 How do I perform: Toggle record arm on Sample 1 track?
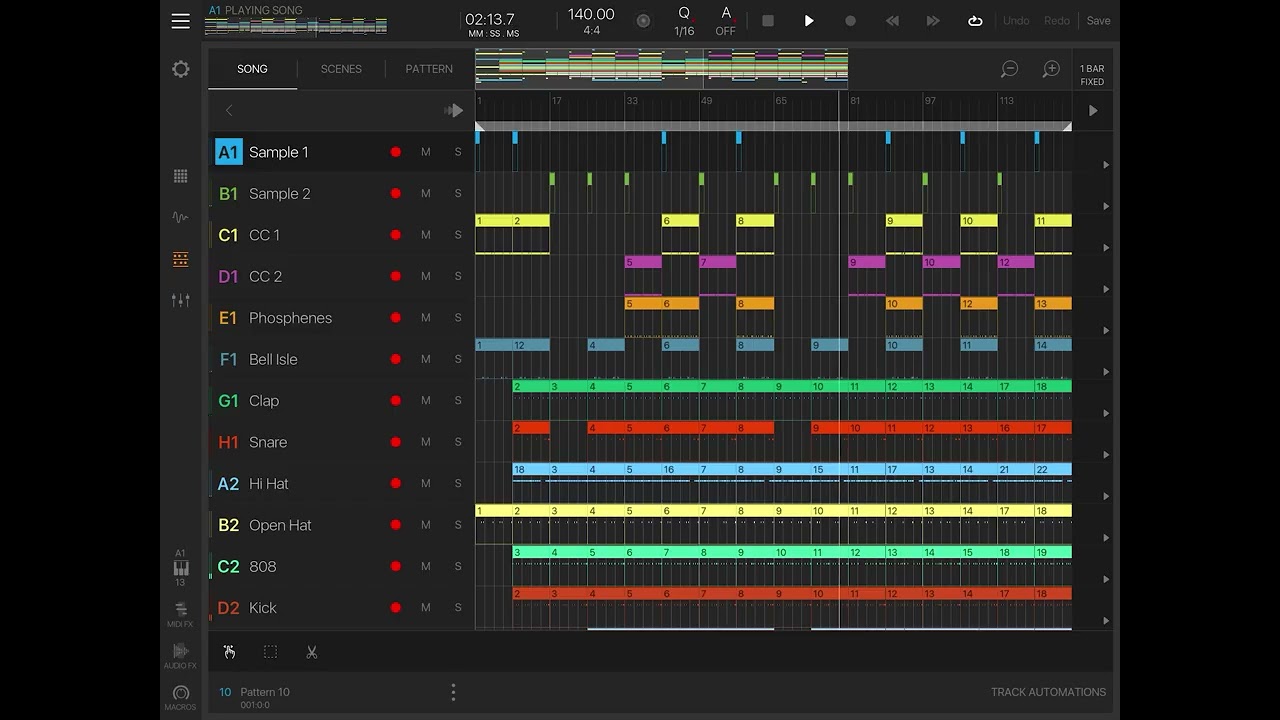396,152
